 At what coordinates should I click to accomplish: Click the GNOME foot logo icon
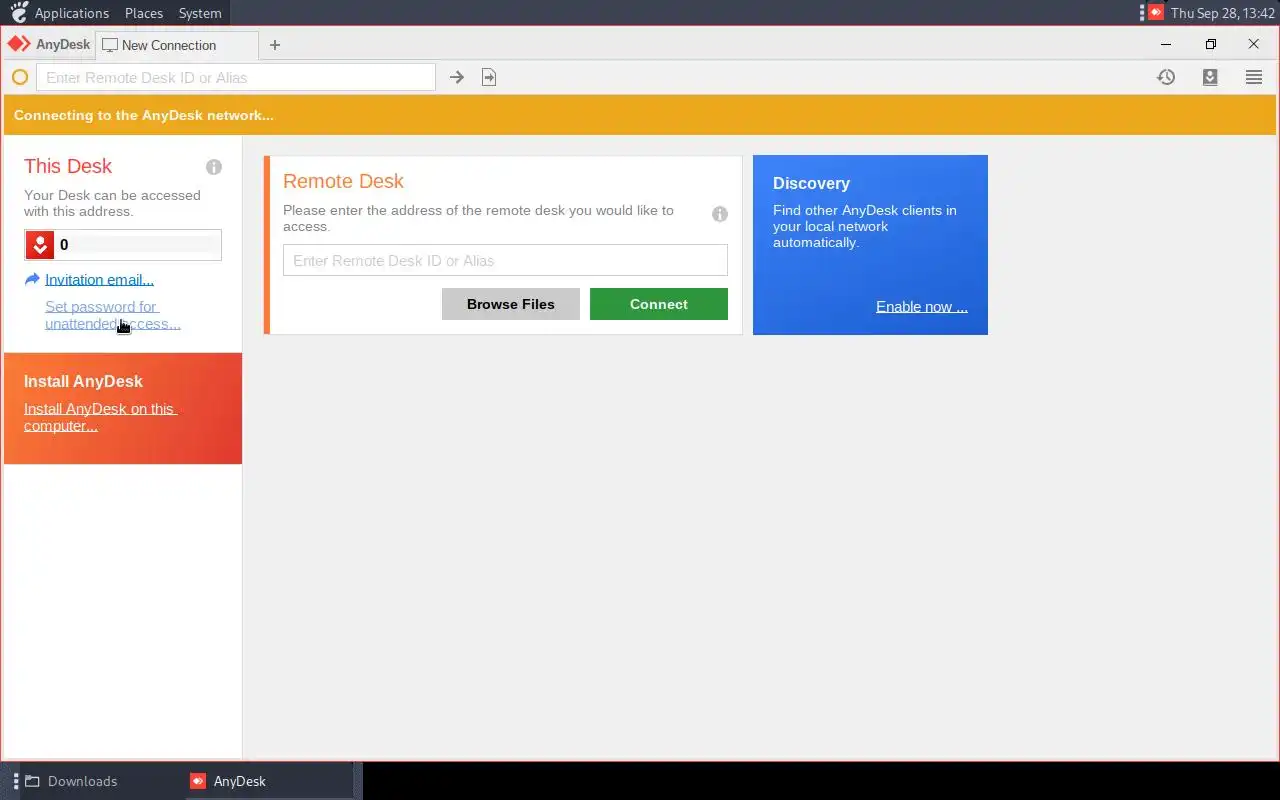click(x=18, y=12)
